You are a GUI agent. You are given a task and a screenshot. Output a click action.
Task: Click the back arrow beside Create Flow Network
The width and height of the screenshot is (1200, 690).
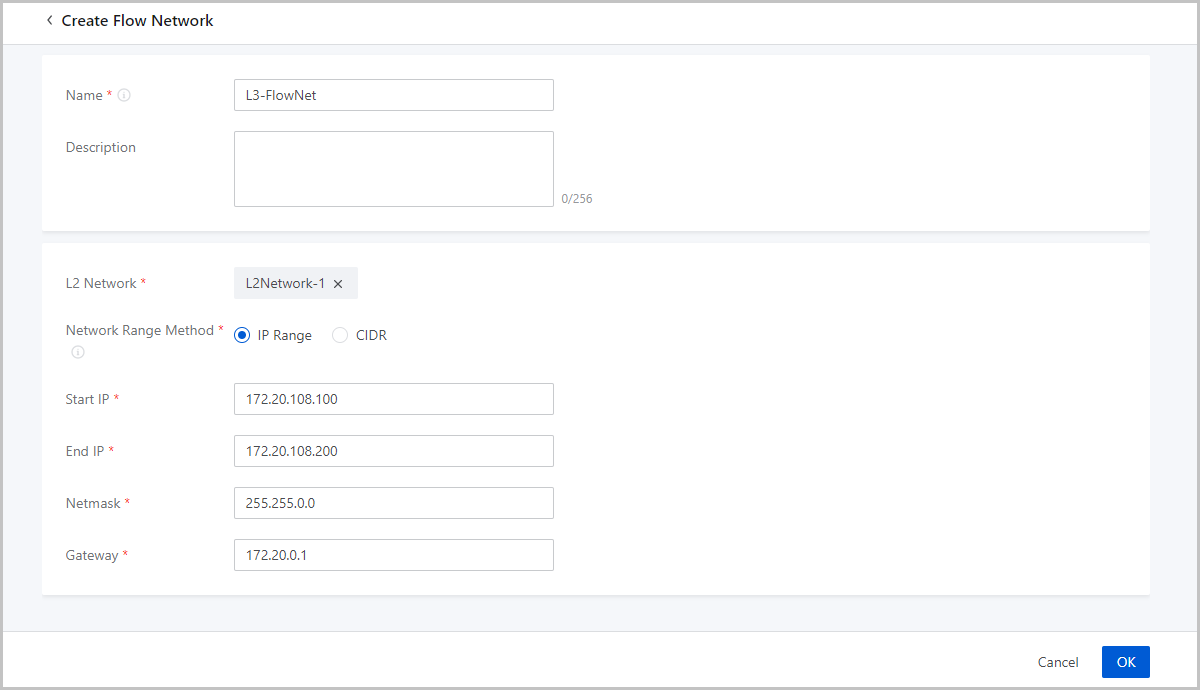(49, 20)
